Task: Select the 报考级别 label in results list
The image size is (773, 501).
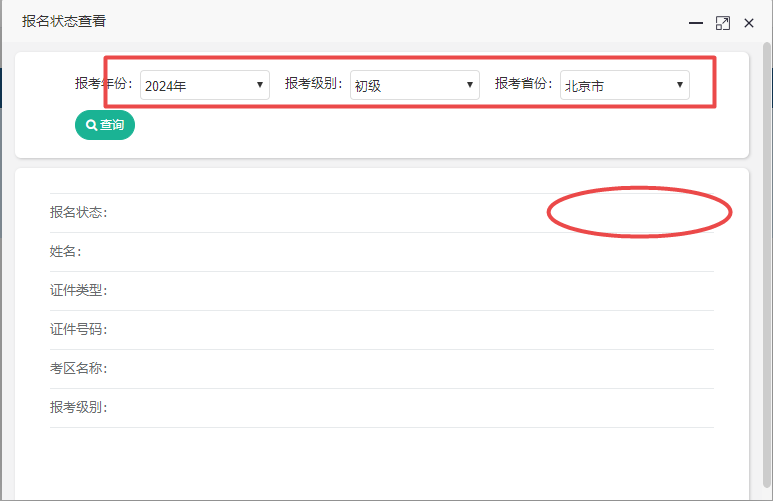Action: coord(78,408)
